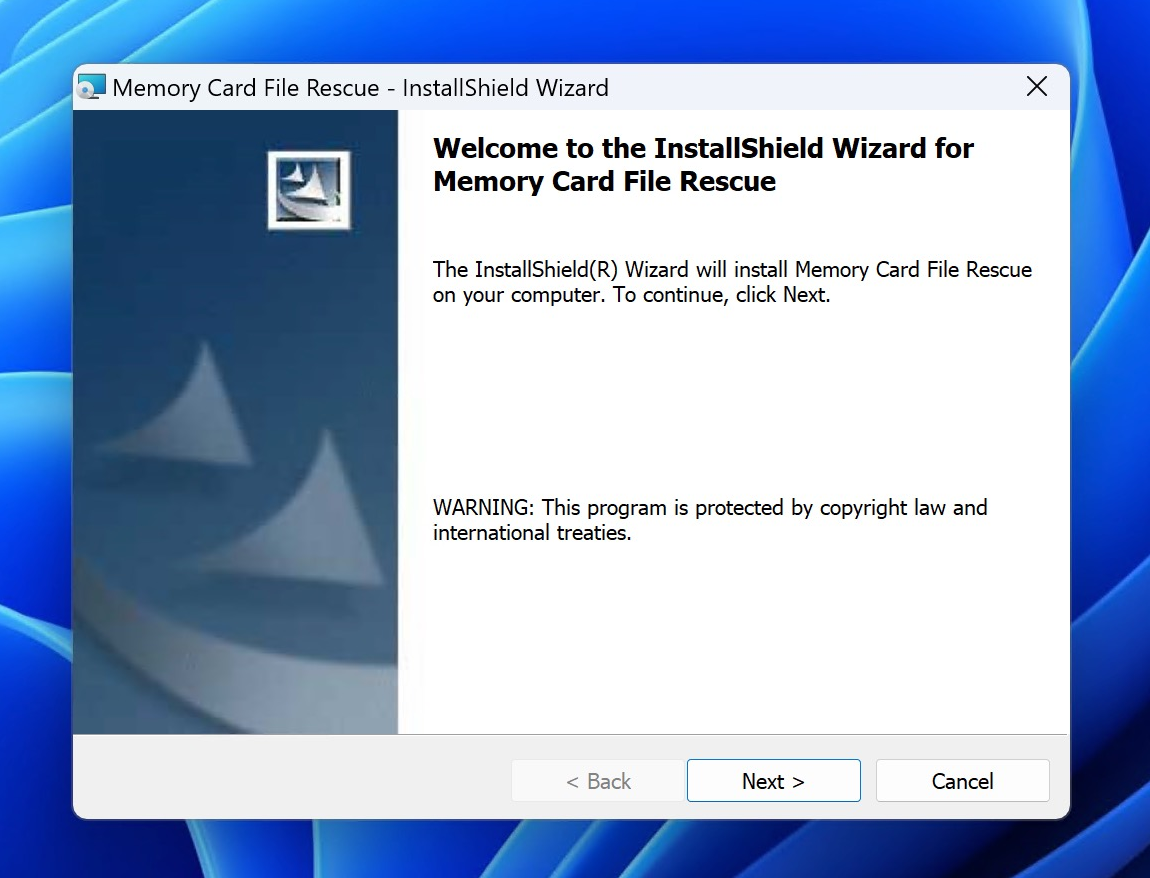Click the 'Memory Card File Rescue' heading line

[604, 182]
